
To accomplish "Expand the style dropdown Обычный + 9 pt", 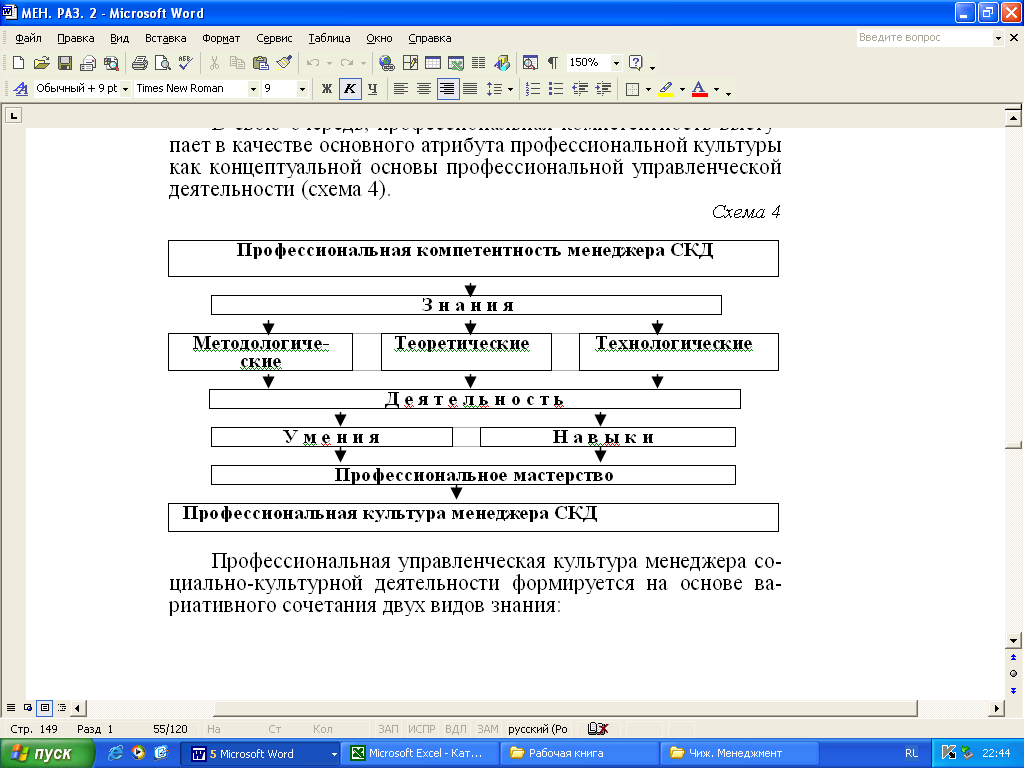I will click(x=125, y=89).
